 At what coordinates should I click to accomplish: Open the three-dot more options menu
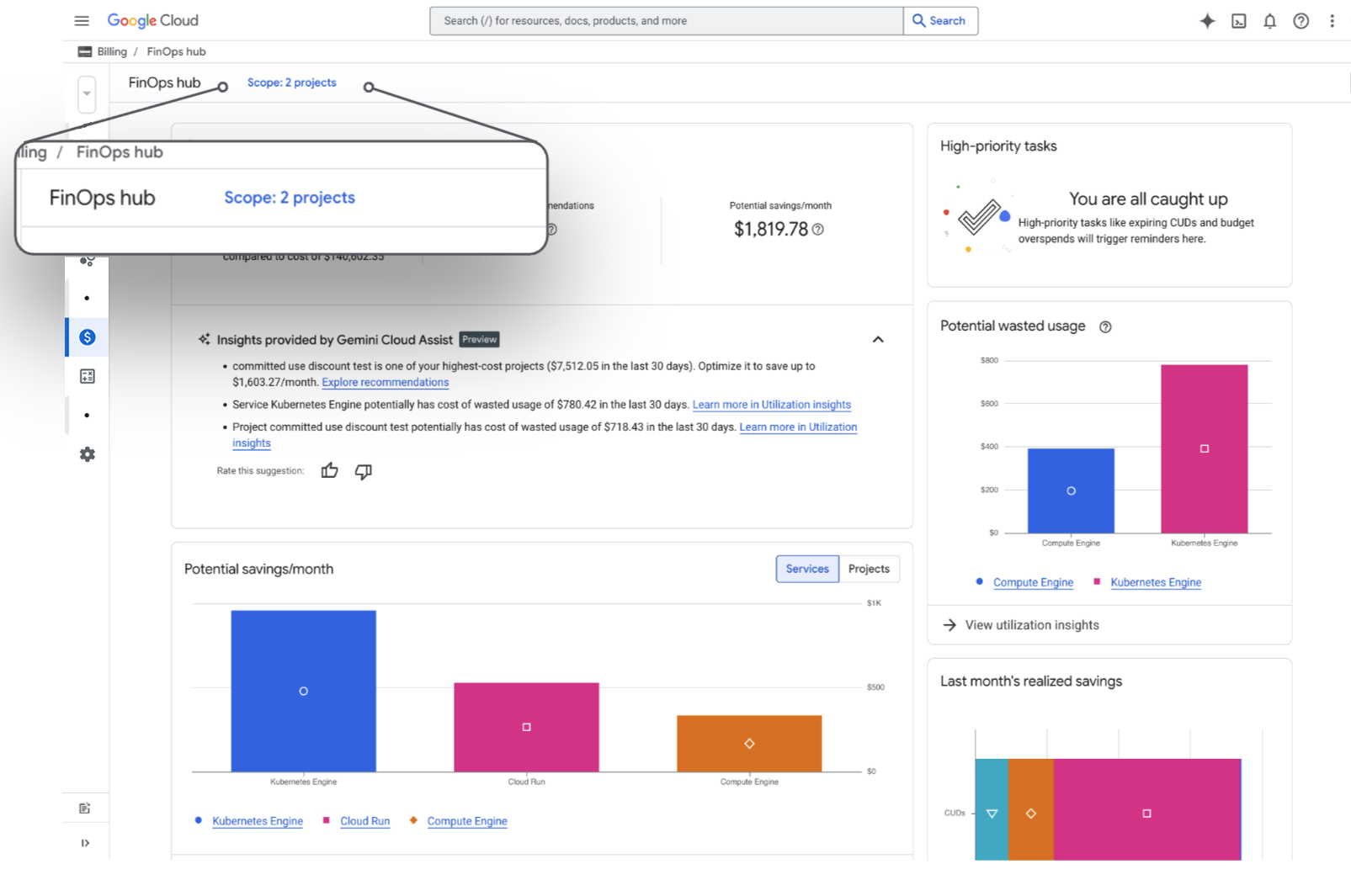point(1332,21)
